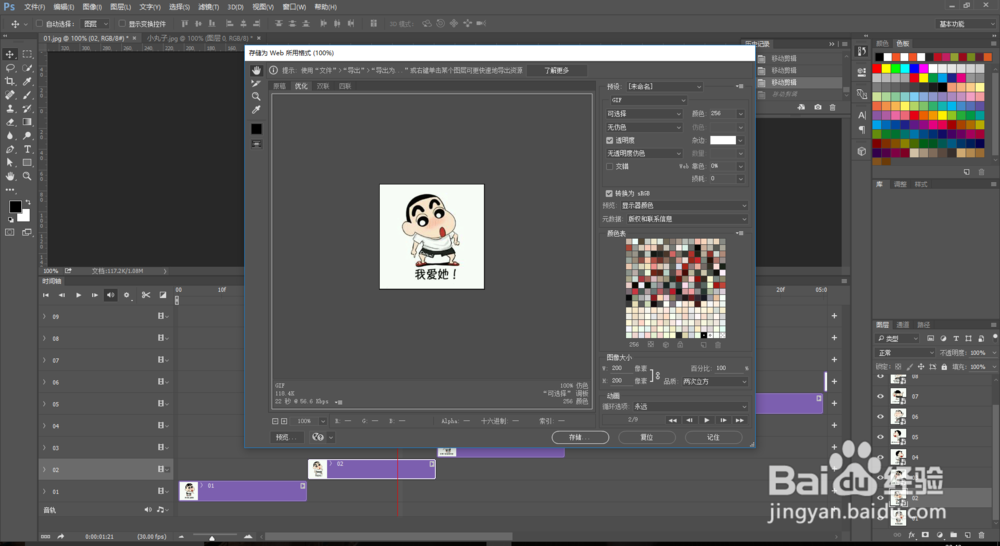Go to first animation frame in dialog

coord(672,420)
